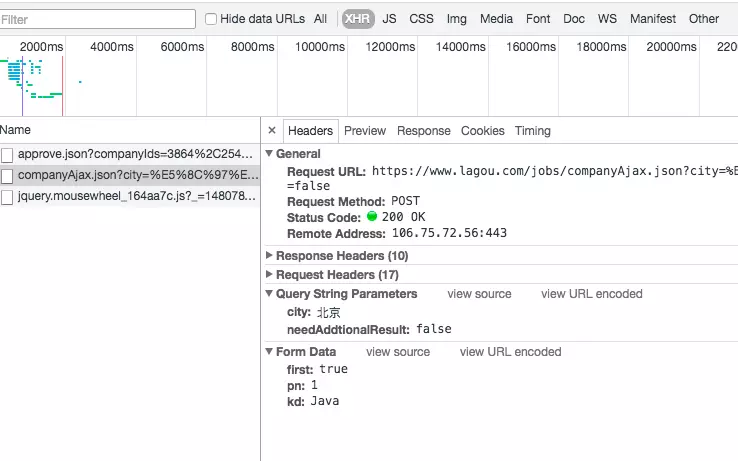Click view source for Form Data

point(397,352)
